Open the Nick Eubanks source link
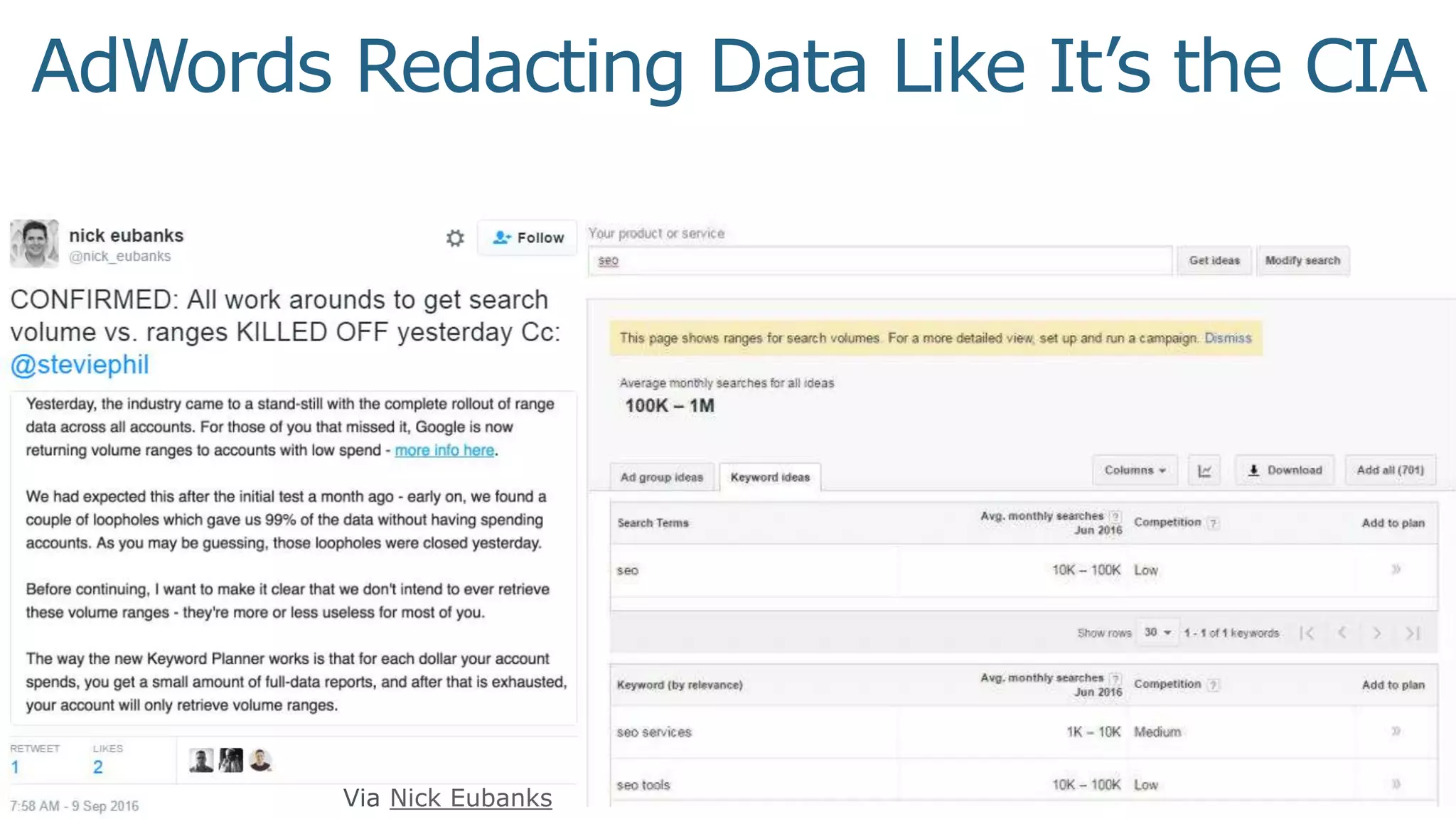 coord(471,798)
